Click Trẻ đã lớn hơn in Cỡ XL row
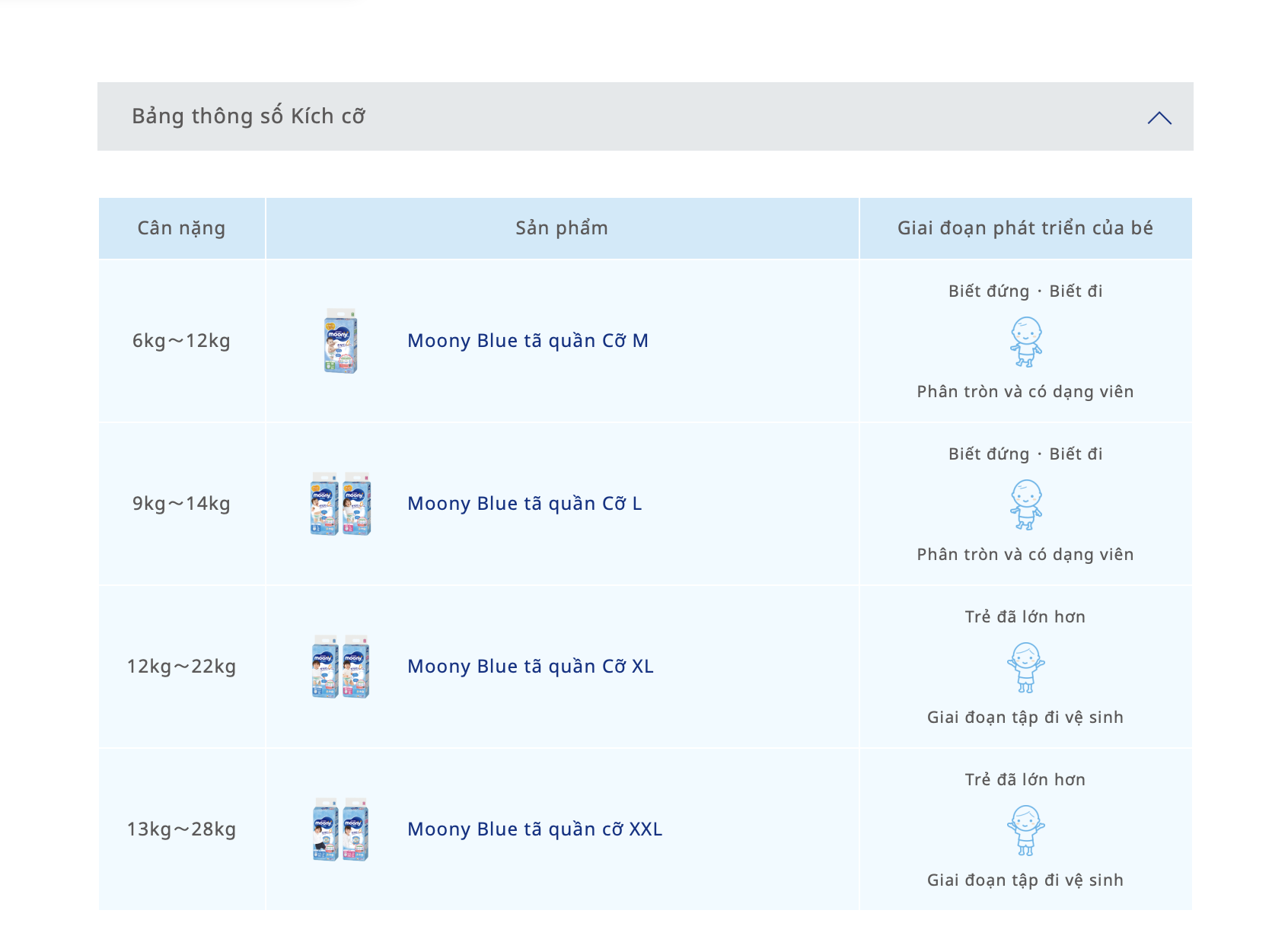Screen dimensions: 1288x939 pyautogui.click(x=1025, y=617)
